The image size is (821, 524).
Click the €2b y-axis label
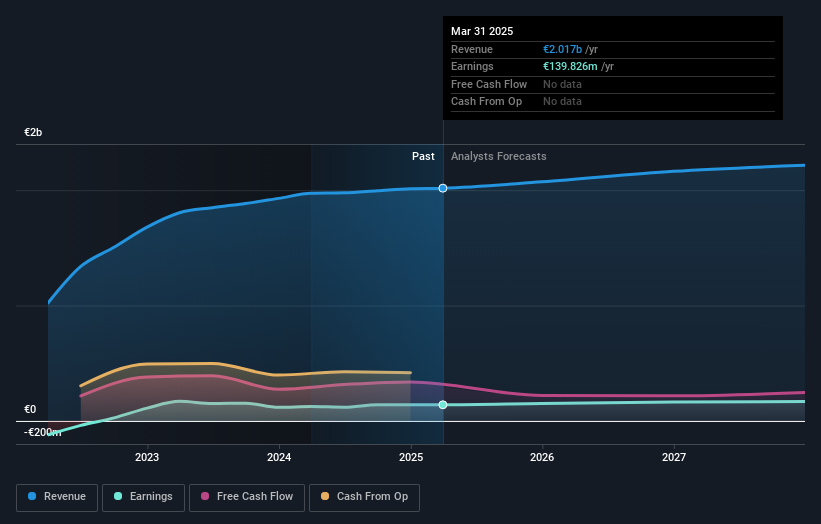[33, 132]
